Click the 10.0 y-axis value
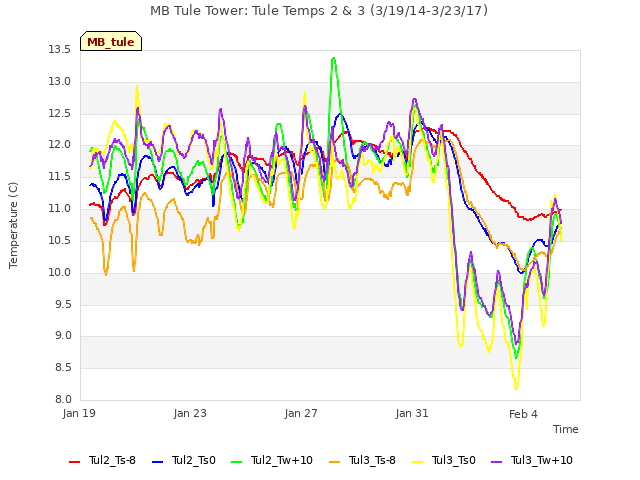The image size is (640, 480). tap(60, 272)
